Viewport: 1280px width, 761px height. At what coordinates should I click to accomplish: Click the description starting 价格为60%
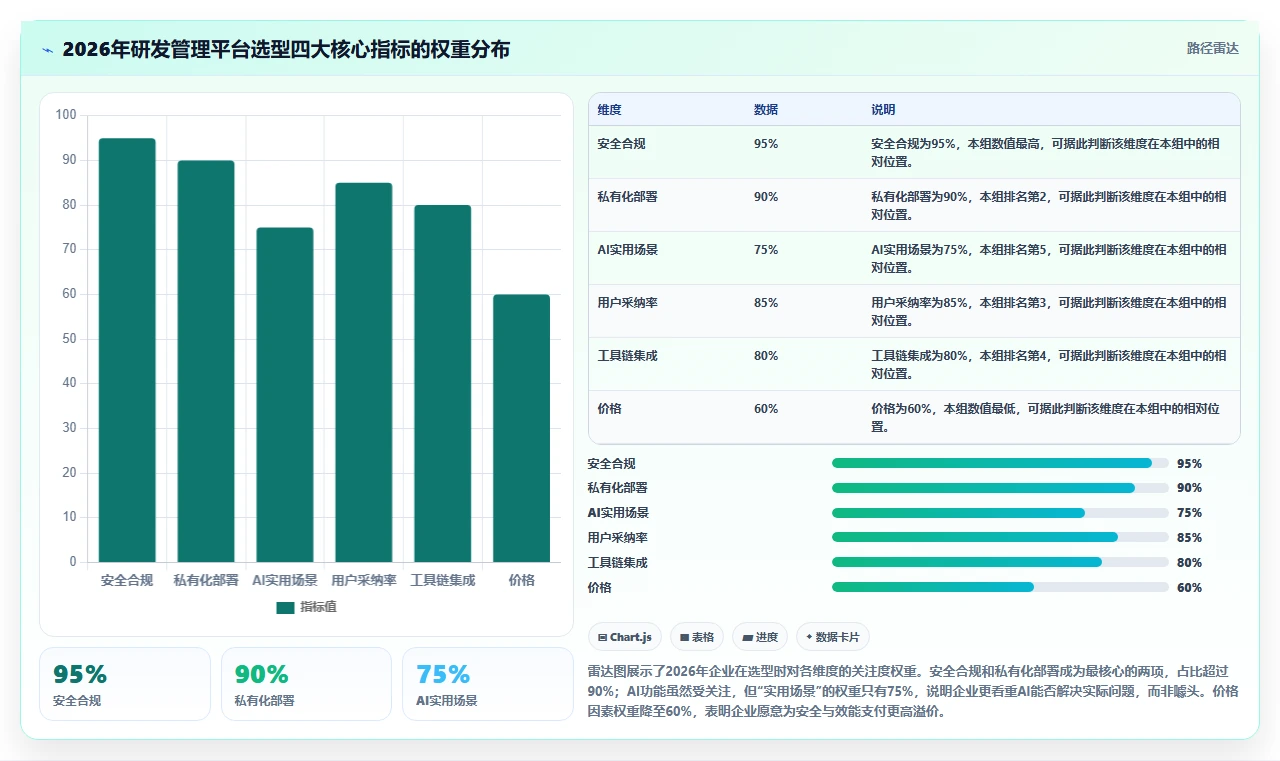click(1046, 417)
